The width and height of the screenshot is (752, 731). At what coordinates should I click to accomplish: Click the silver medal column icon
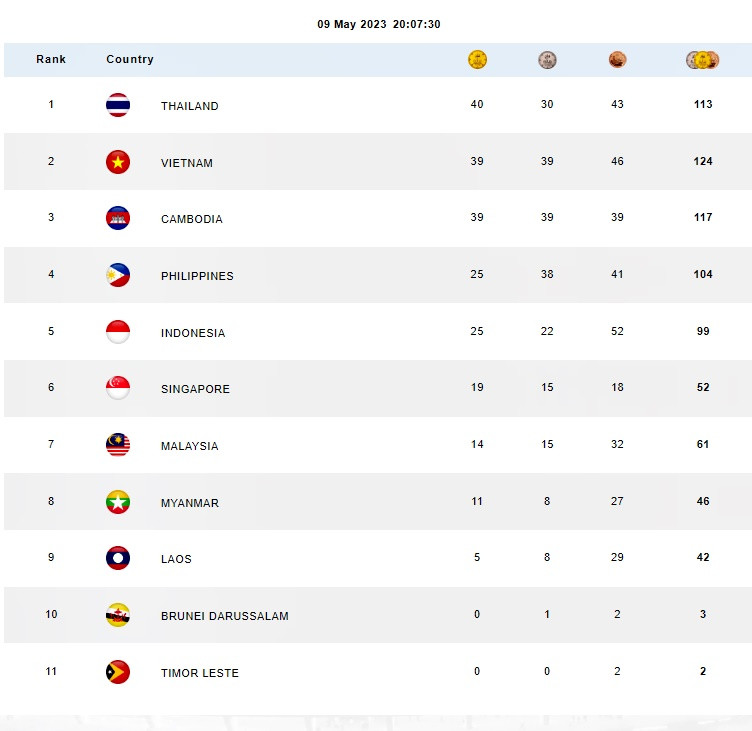pos(547,60)
